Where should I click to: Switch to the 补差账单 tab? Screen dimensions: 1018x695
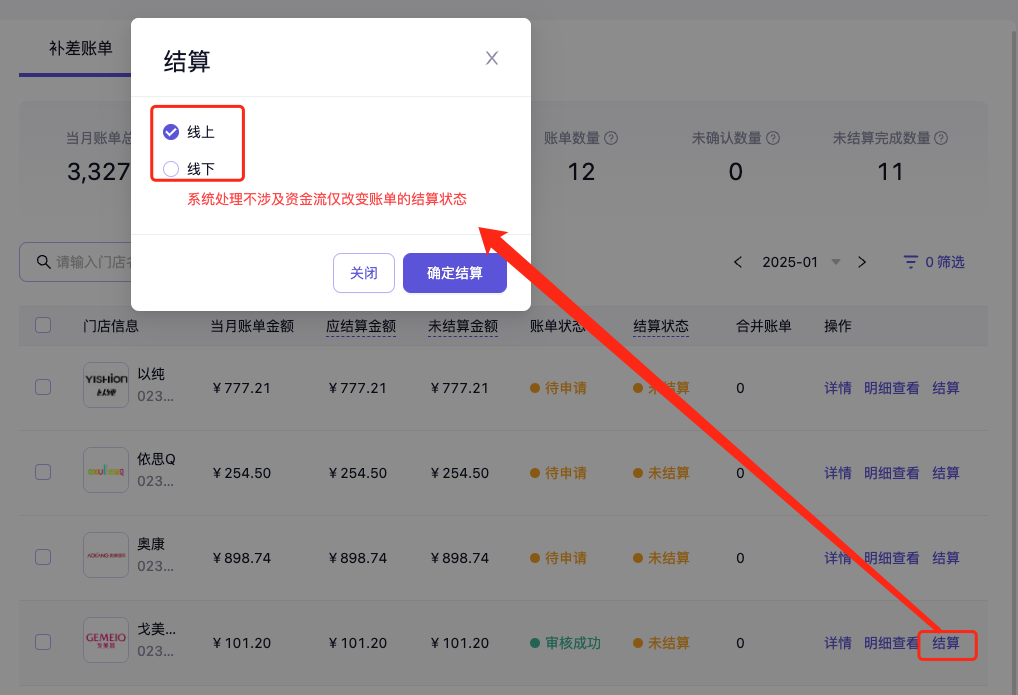[81, 48]
